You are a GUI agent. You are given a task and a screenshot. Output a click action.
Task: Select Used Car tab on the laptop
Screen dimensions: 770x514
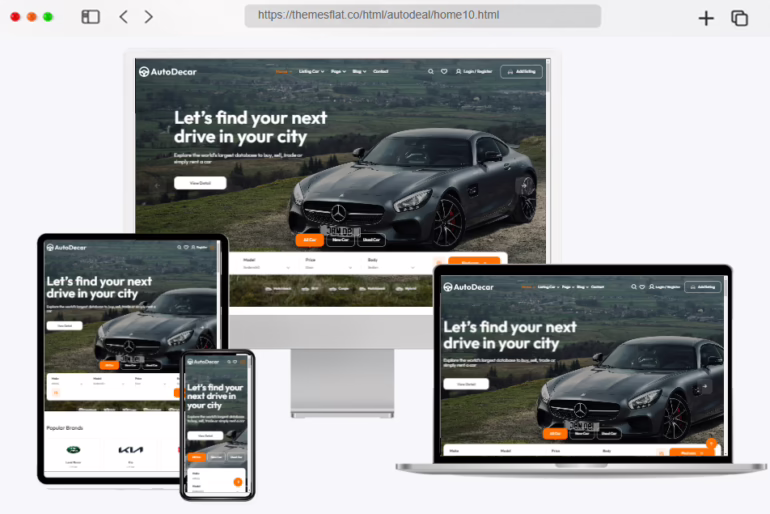tap(609, 433)
